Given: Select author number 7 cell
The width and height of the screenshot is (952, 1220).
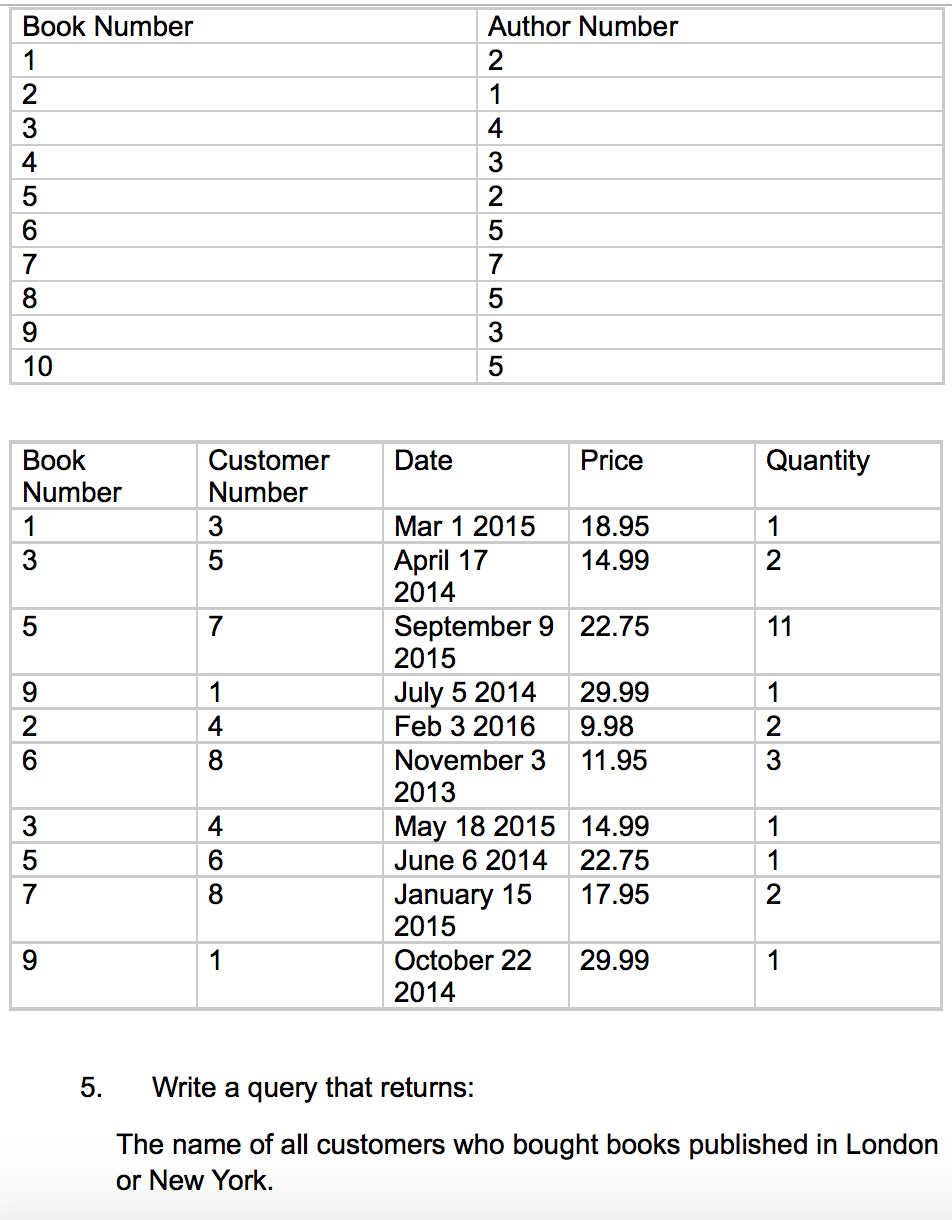Looking at the screenshot, I should [495, 265].
